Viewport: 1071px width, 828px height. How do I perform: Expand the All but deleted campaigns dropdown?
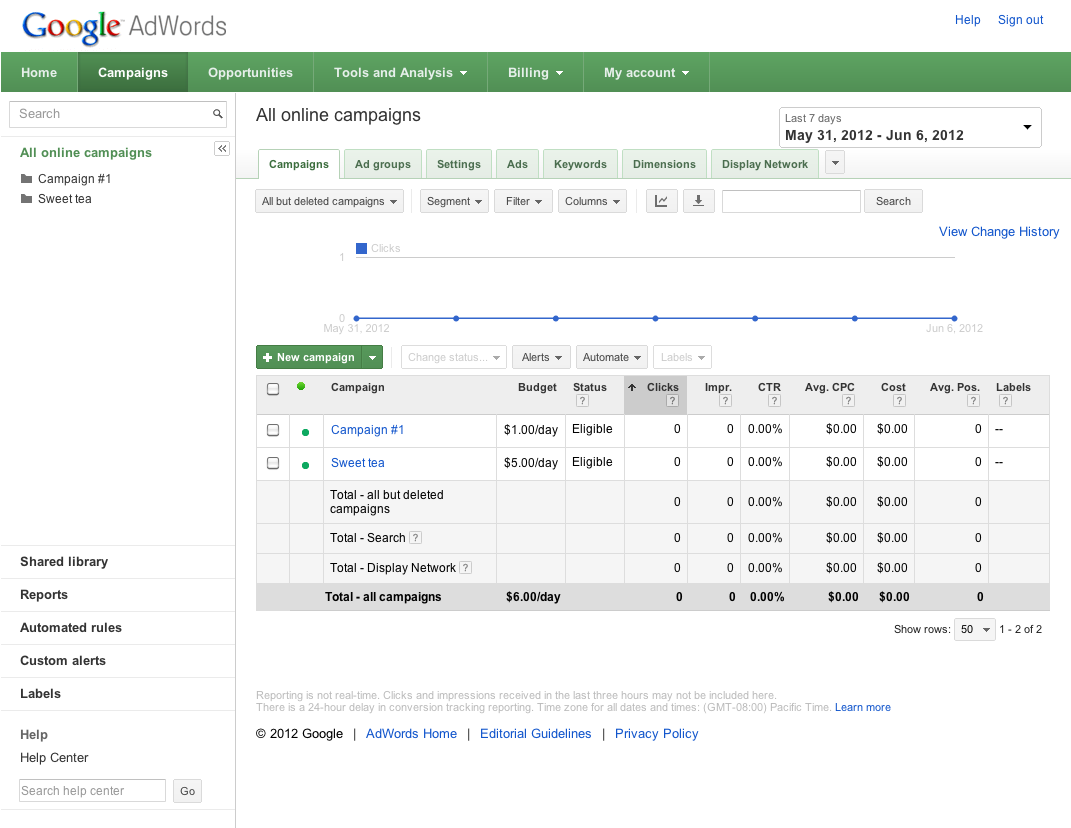click(329, 201)
